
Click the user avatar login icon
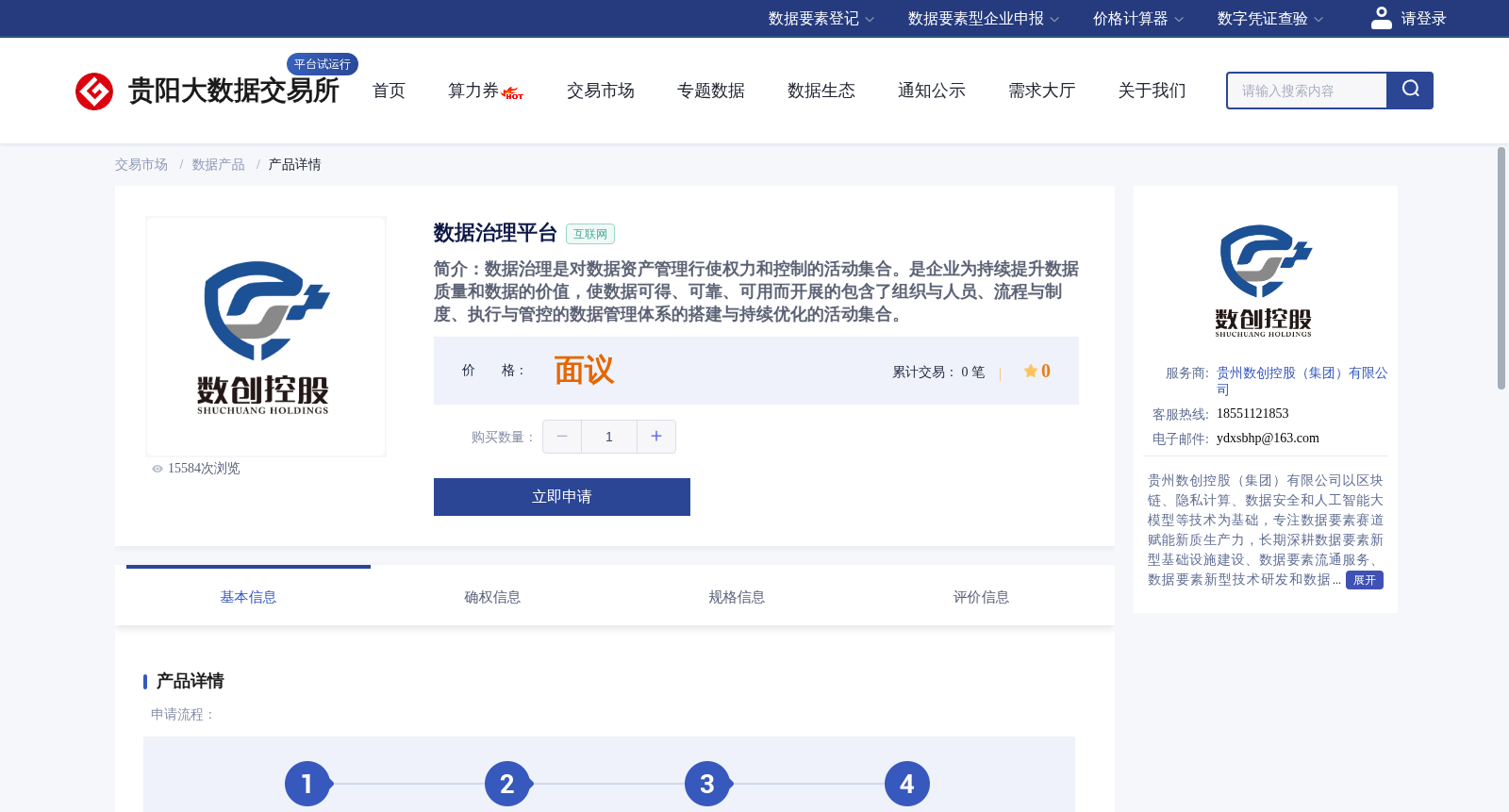pyautogui.click(x=1381, y=18)
